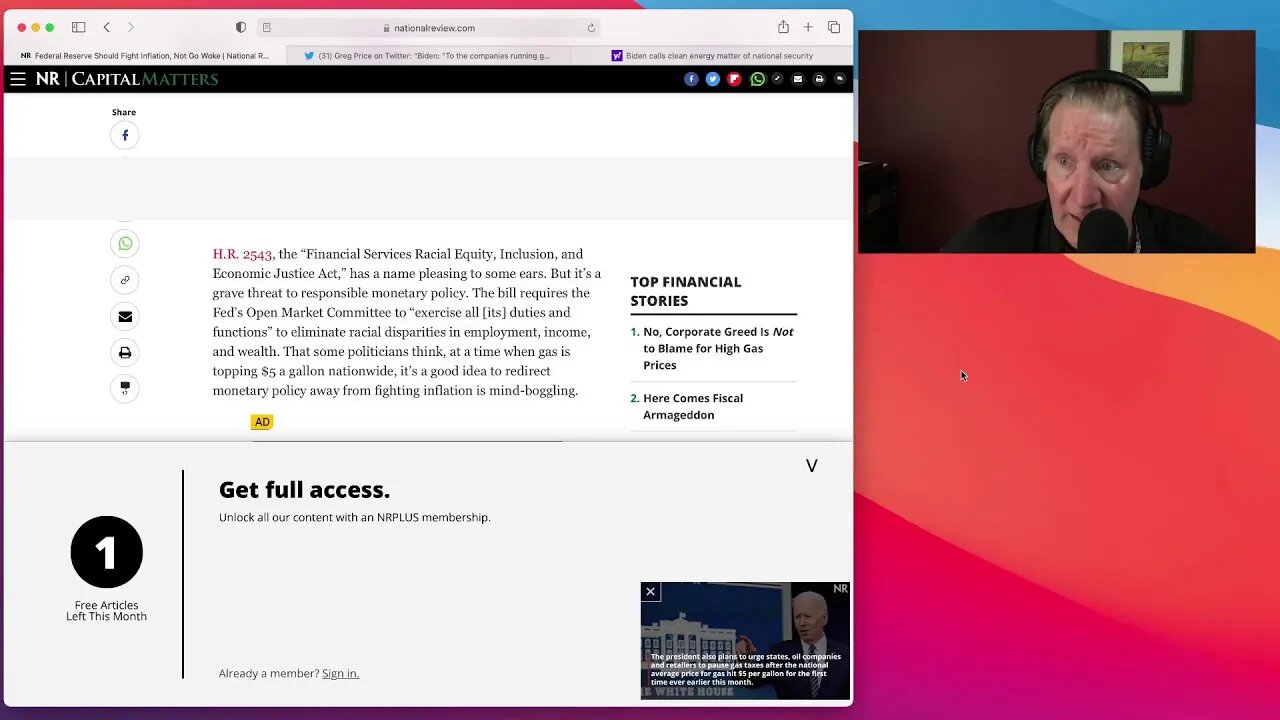Reload the page with the refresh icon
The width and height of the screenshot is (1280, 720).
coord(591,28)
